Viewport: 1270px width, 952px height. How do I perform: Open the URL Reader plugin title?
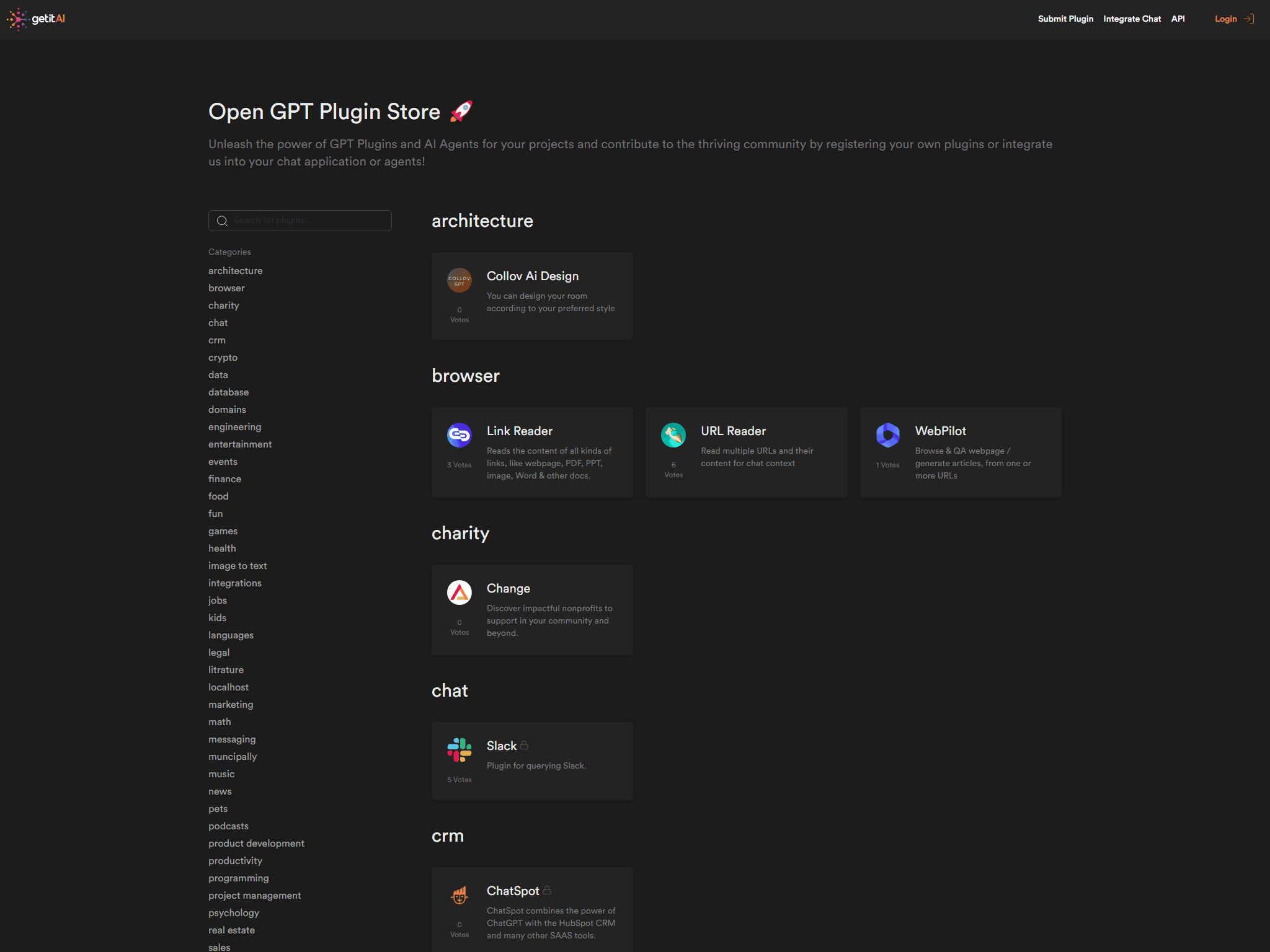[734, 431]
